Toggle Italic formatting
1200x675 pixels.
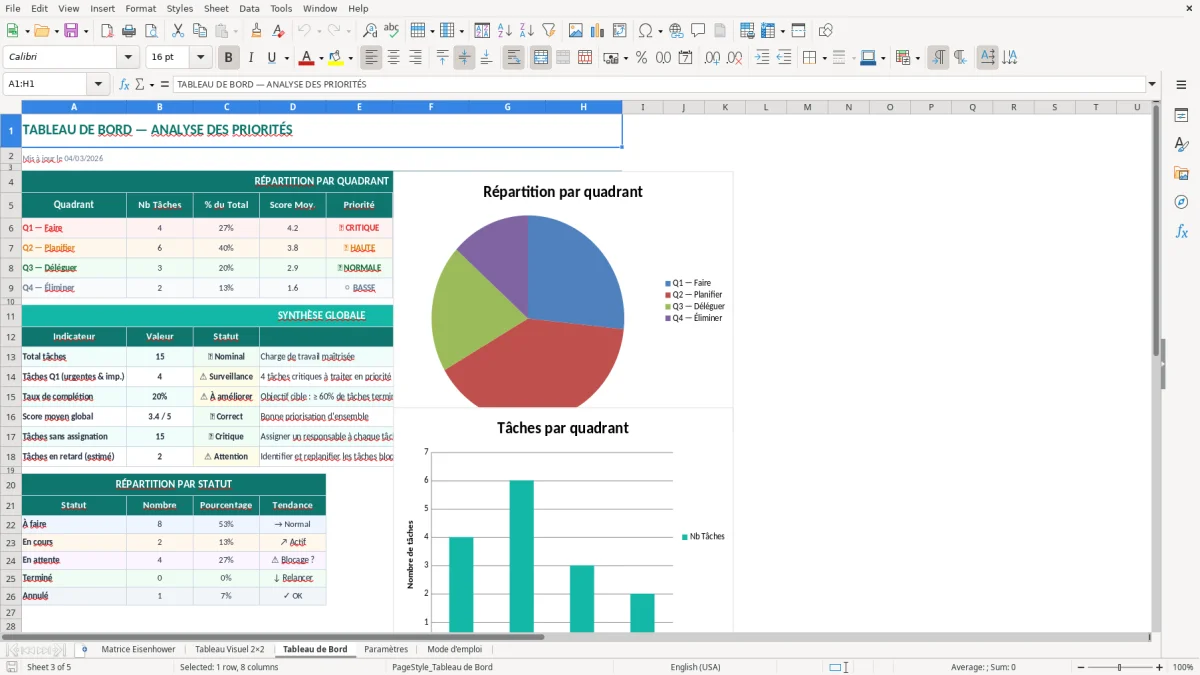coord(250,58)
